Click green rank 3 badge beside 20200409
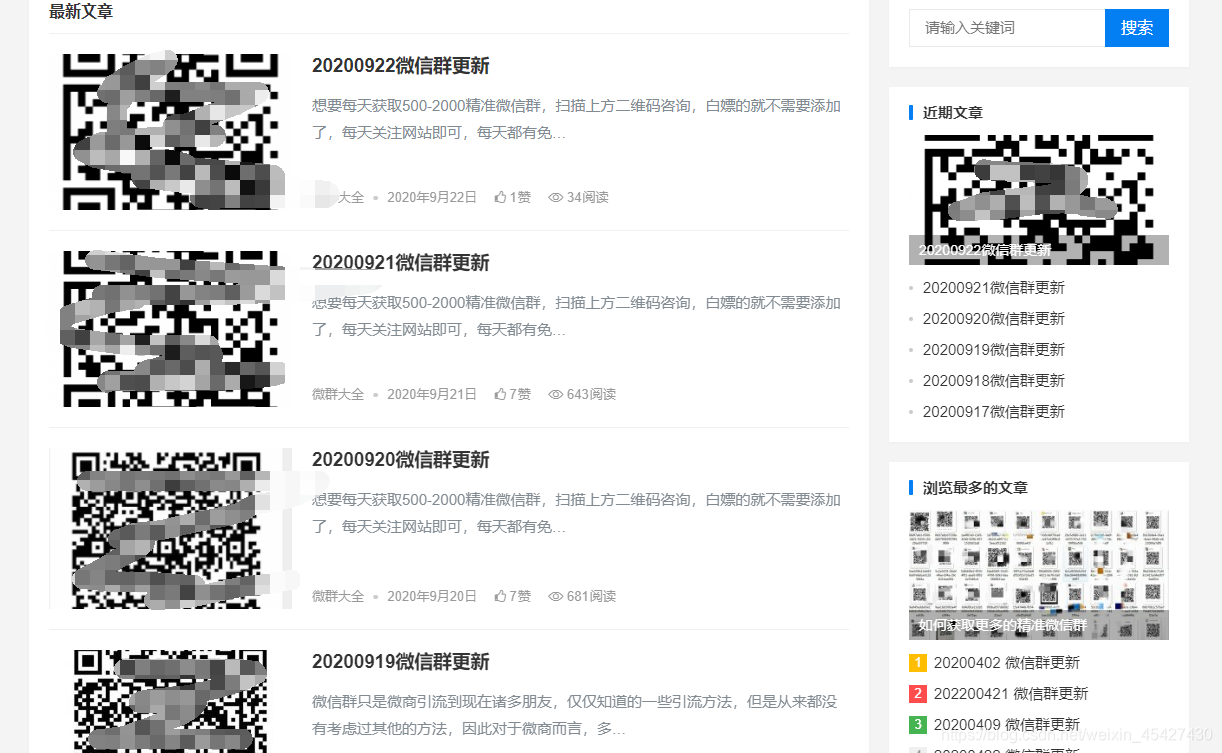The width and height of the screenshot is (1222, 753). pyautogui.click(x=917, y=724)
